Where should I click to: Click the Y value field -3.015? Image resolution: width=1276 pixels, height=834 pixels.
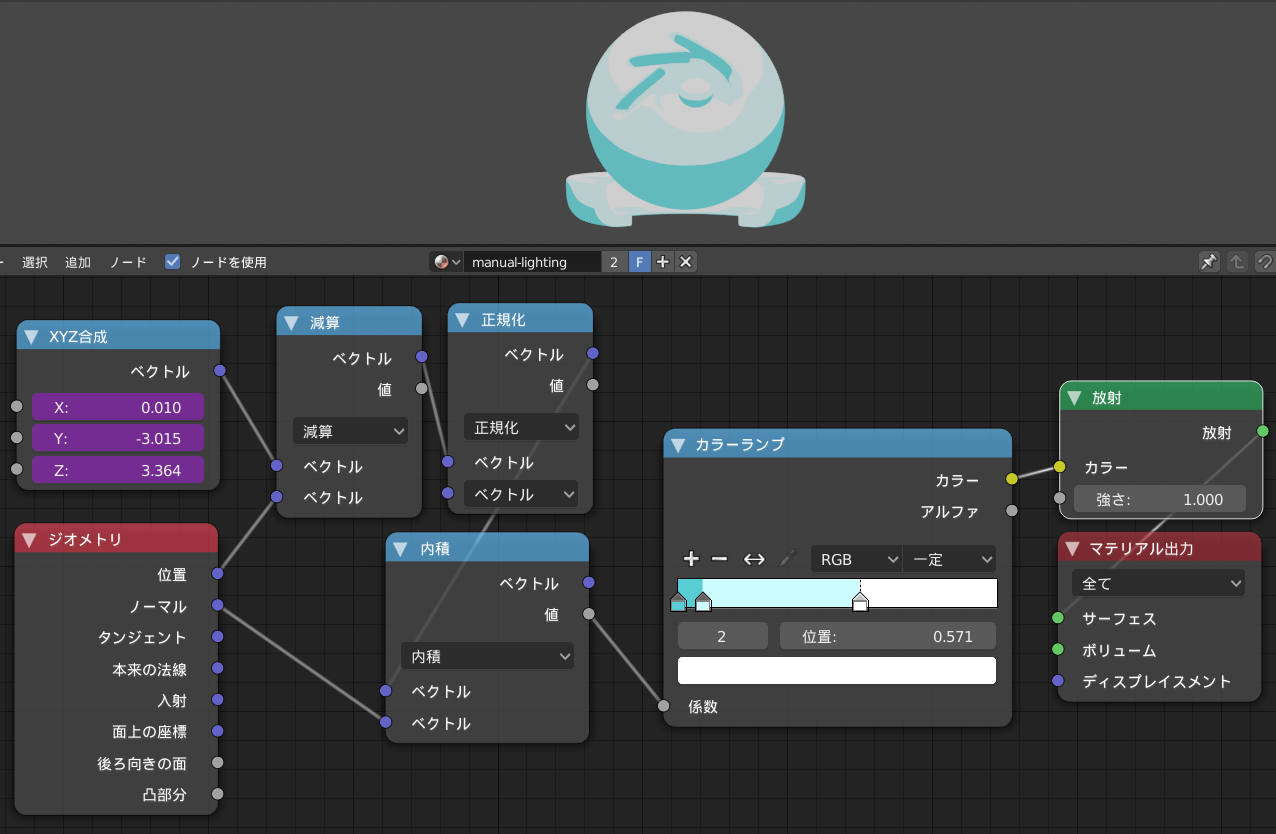[118, 438]
